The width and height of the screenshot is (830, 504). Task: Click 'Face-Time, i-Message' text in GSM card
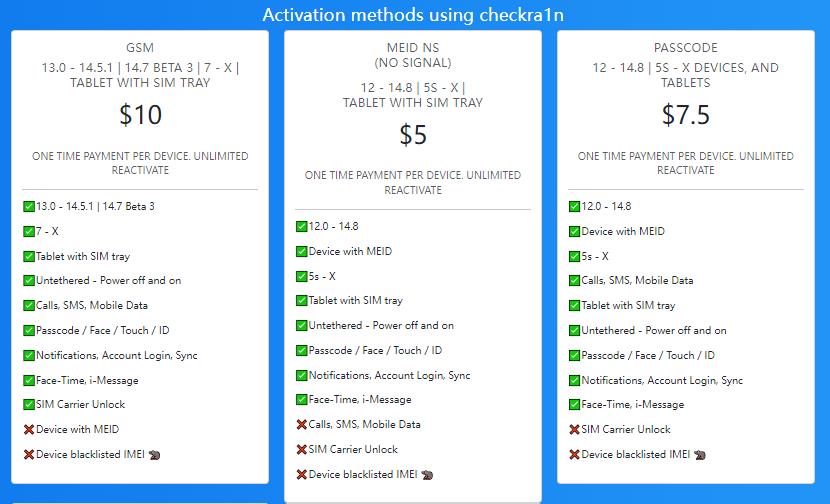[x=87, y=380]
